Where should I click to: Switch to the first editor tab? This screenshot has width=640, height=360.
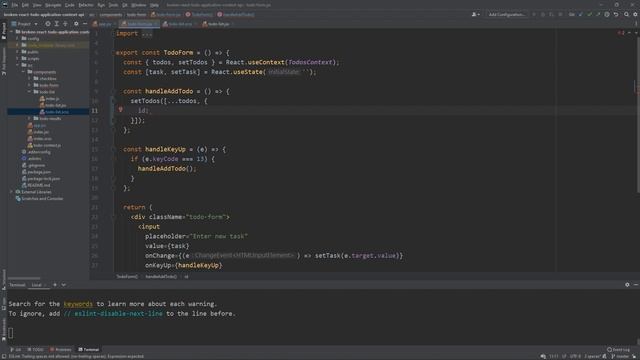pyautogui.click(x=102, y=24)
